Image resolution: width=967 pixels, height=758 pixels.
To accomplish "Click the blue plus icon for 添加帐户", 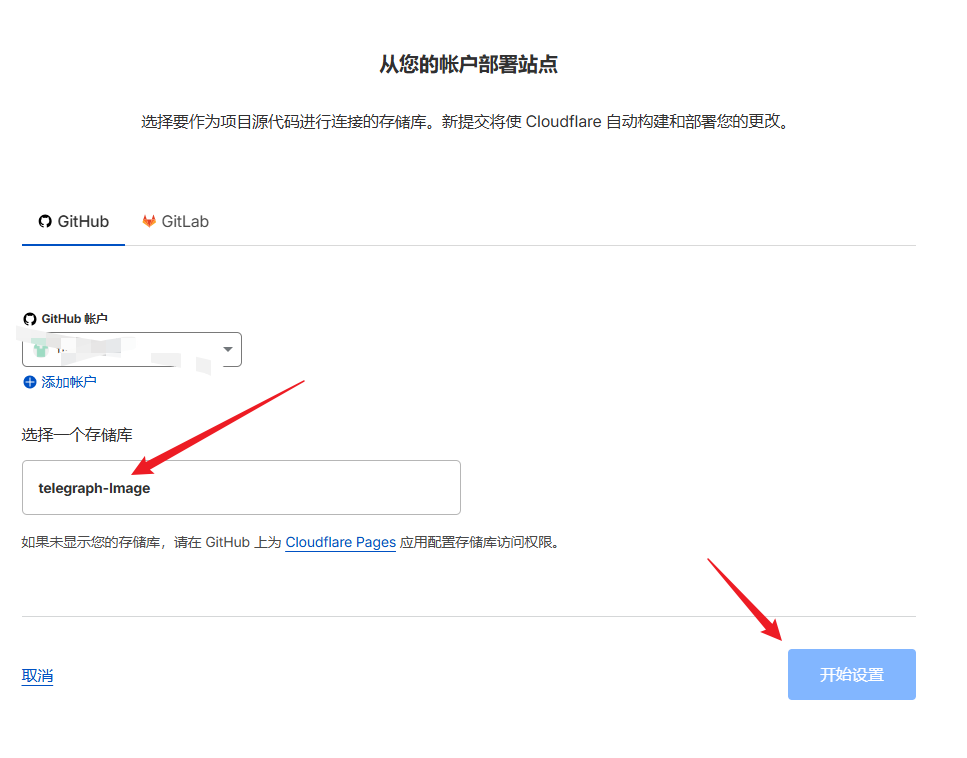I will [x=29, y=382].
